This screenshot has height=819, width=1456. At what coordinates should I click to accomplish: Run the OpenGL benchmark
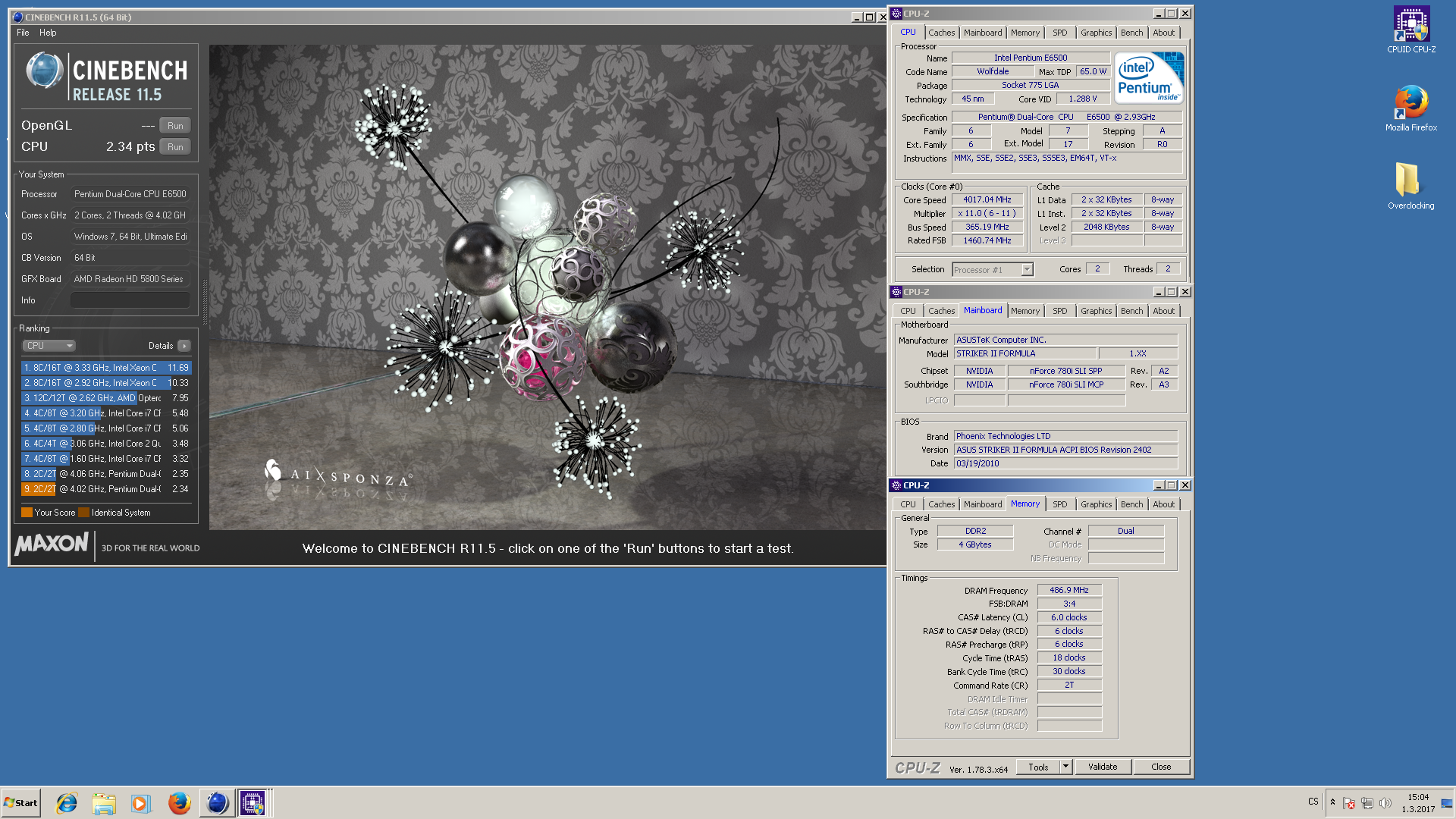[x=175, y=126]
